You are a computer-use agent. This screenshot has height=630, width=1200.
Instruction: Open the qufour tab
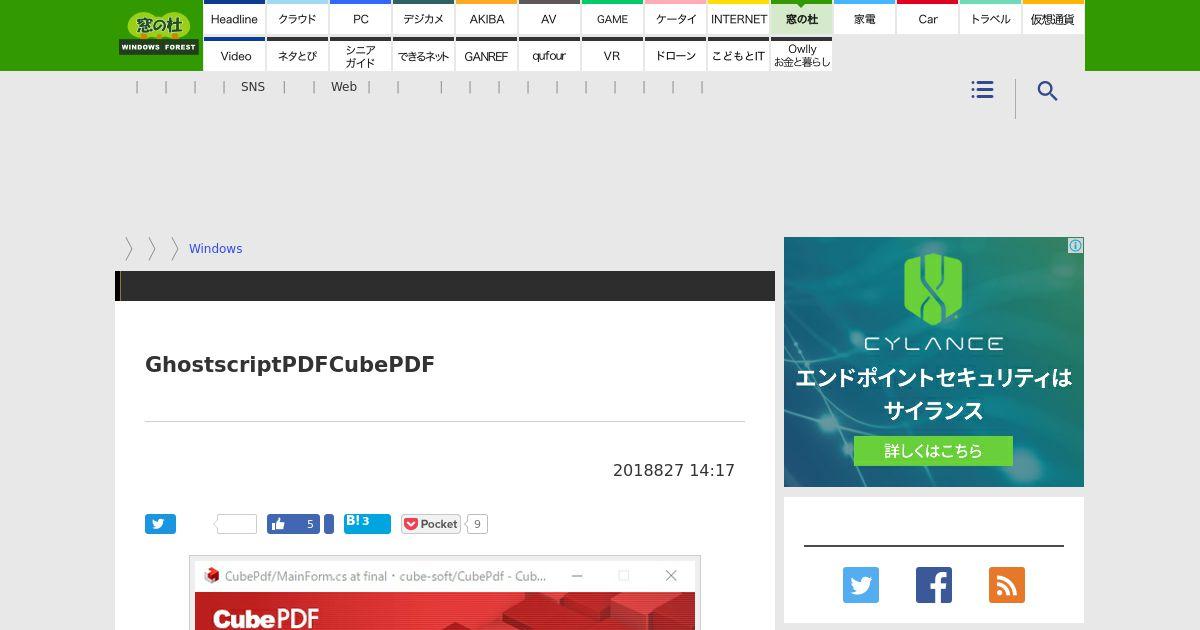coord(549,54)
